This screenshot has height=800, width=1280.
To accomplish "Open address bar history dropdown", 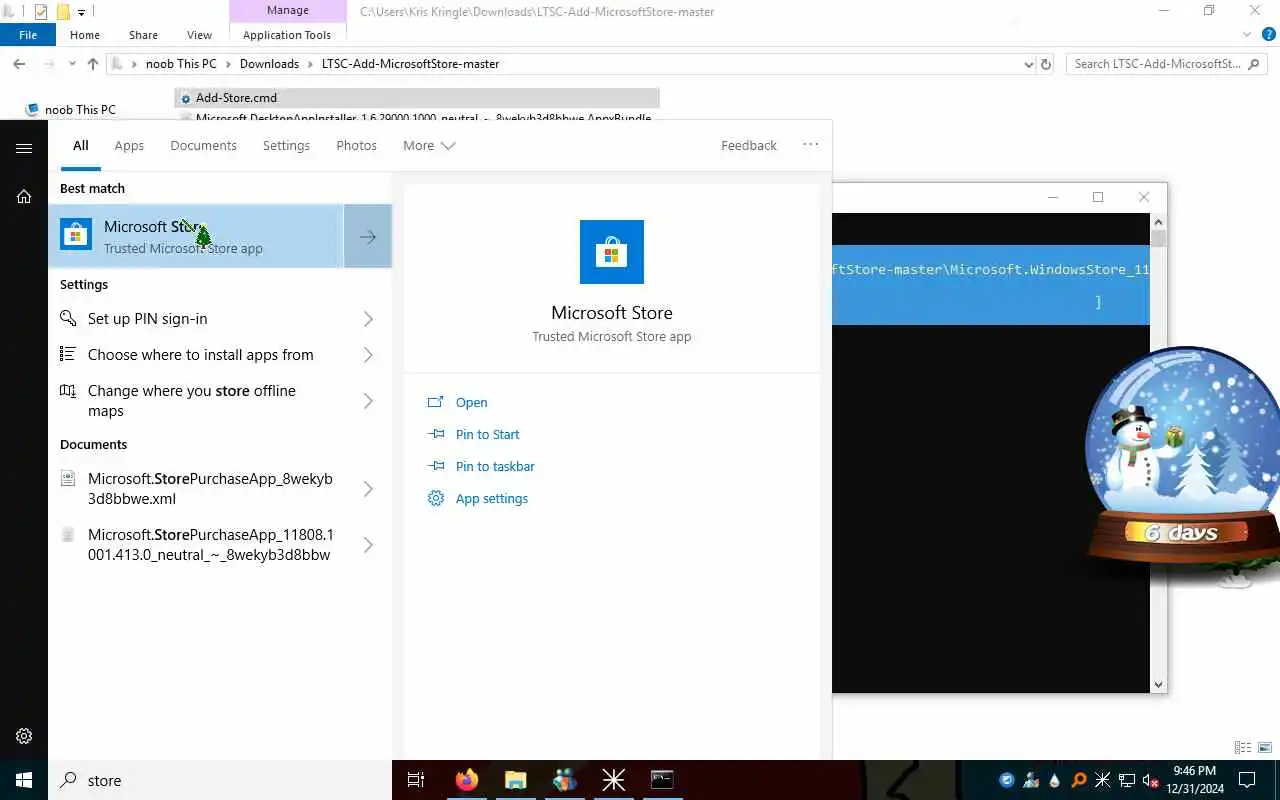I will tap(1029, 64).
